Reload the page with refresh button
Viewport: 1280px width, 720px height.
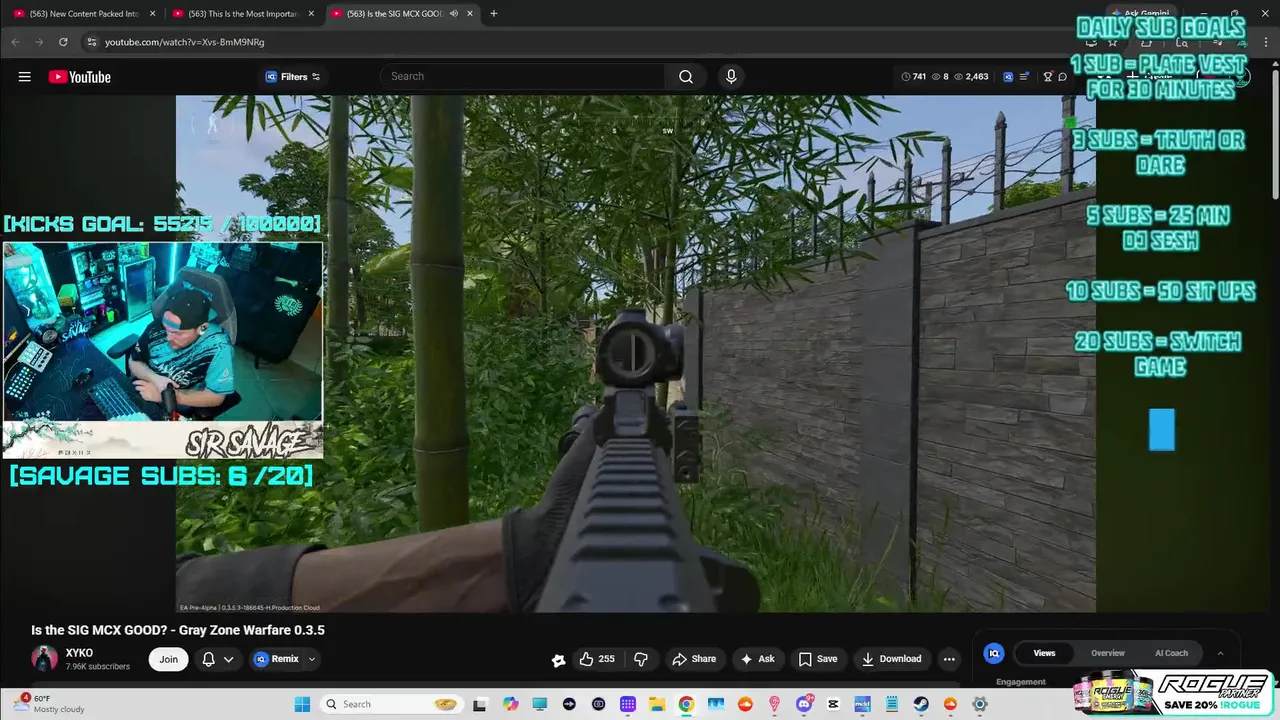tap(63, 42)
